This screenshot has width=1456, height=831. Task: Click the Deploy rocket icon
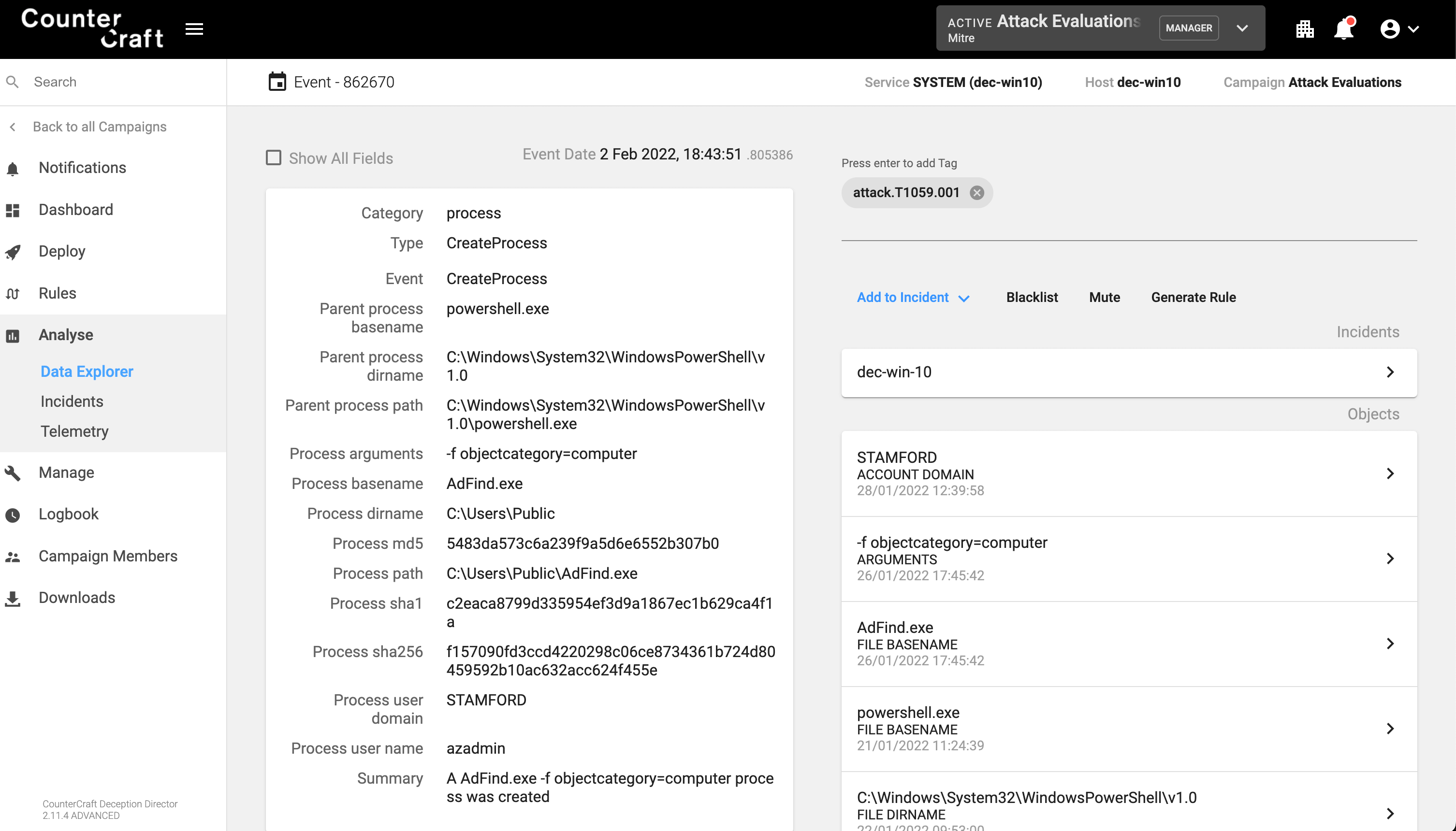[x=13, y=252]
